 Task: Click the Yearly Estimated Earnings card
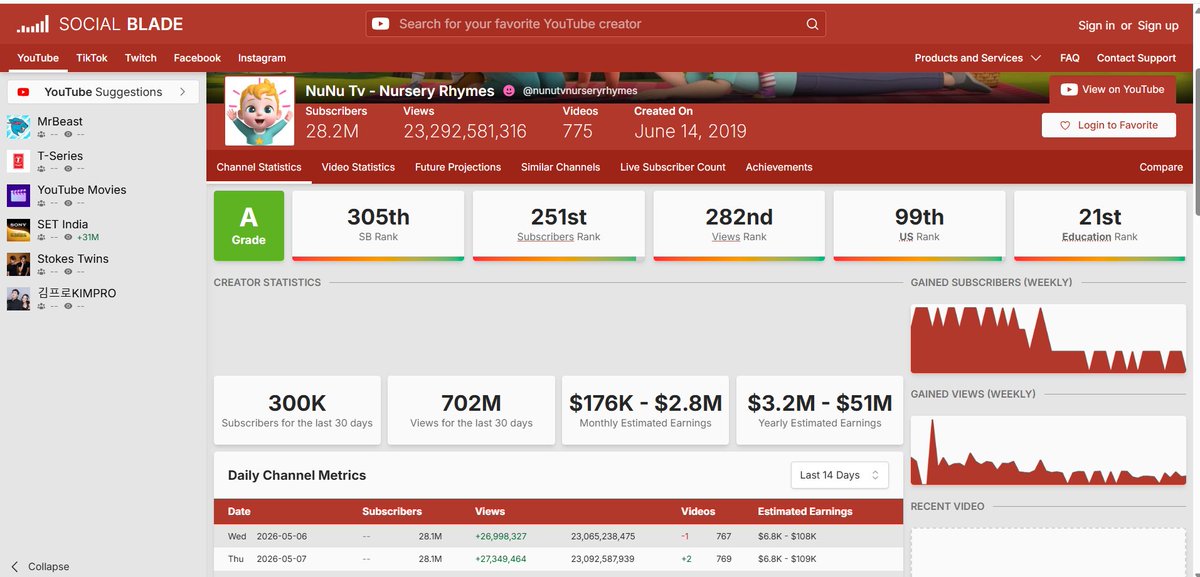point(820,410)
